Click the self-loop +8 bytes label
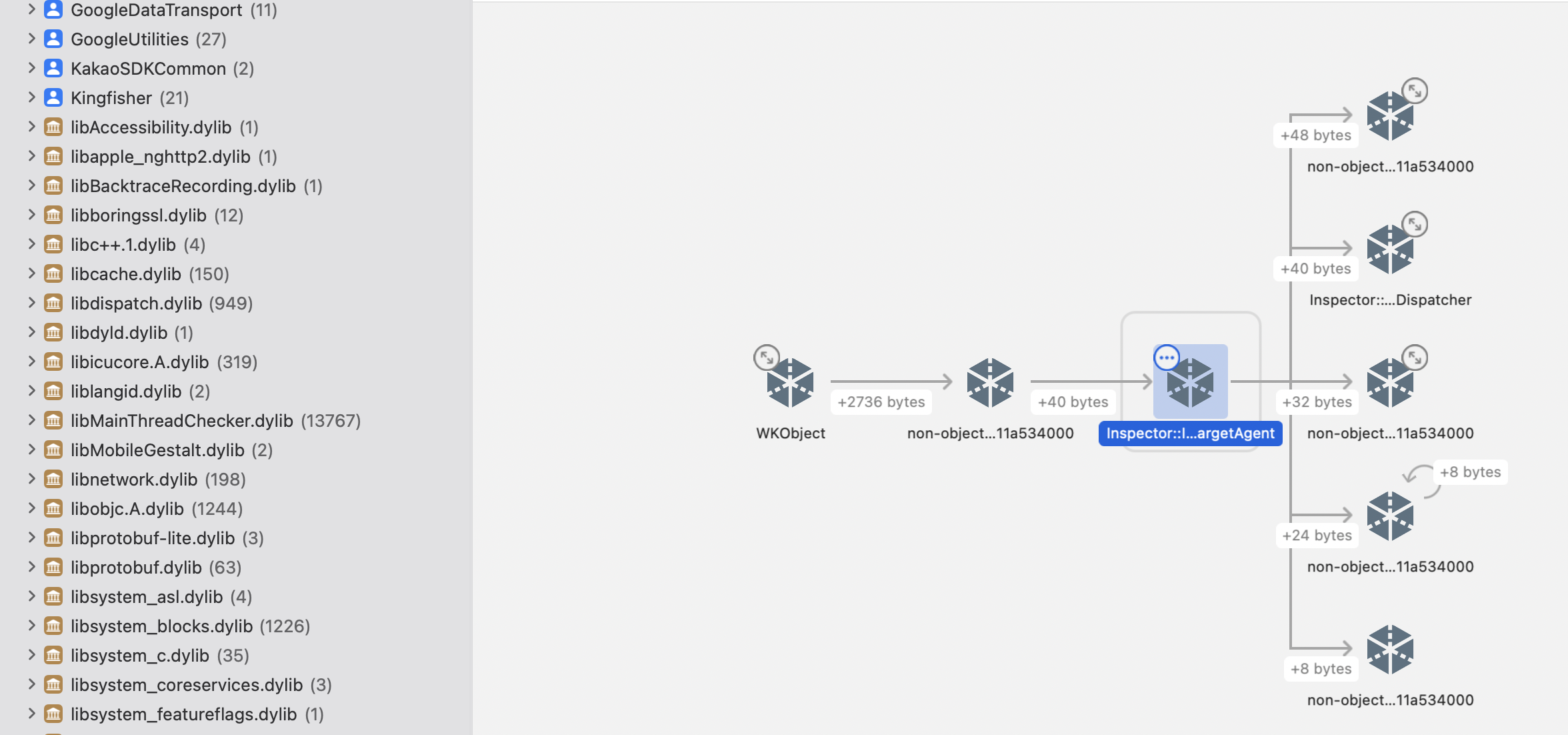 point(1470,472)
